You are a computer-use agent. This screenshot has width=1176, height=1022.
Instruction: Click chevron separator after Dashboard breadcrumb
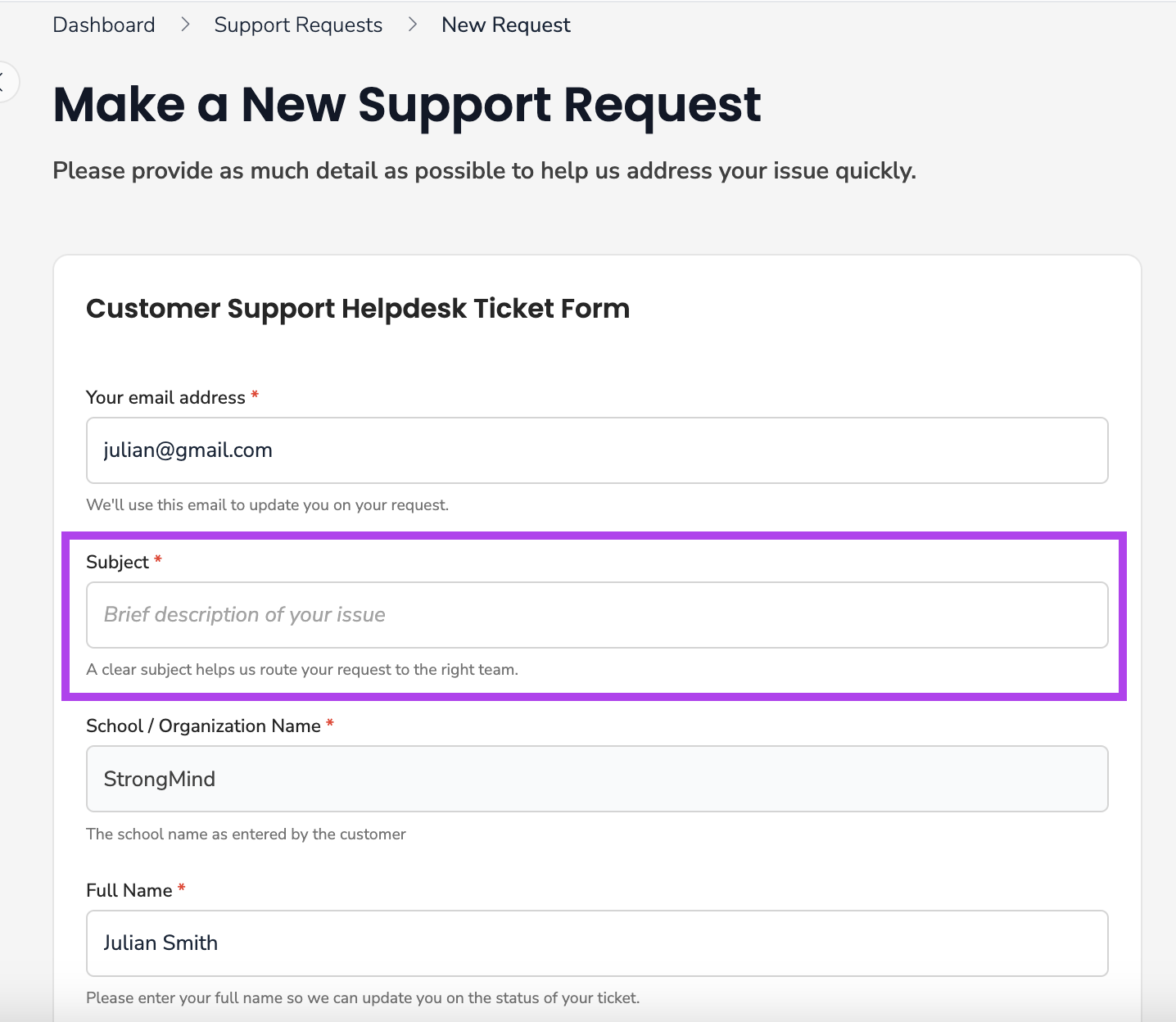pyautogui.click(x=185, y=25)
